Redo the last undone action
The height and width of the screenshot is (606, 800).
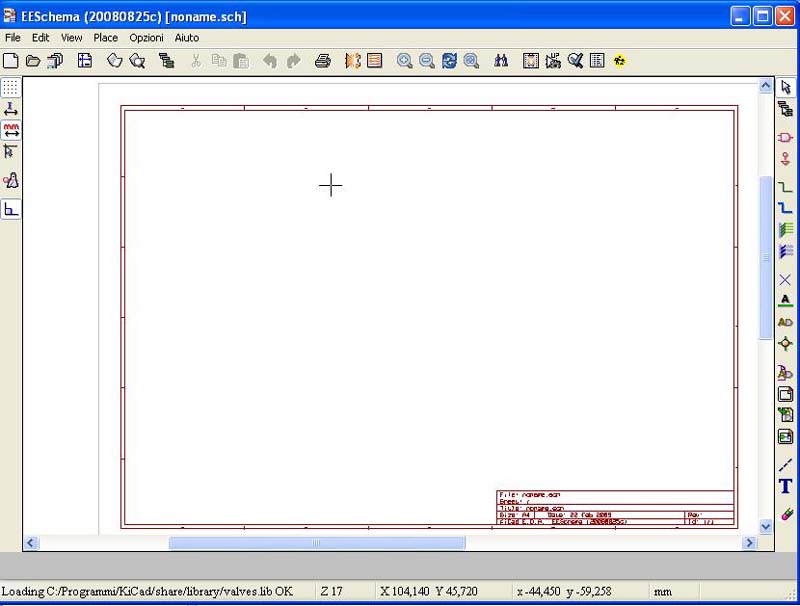coord(293,61)
